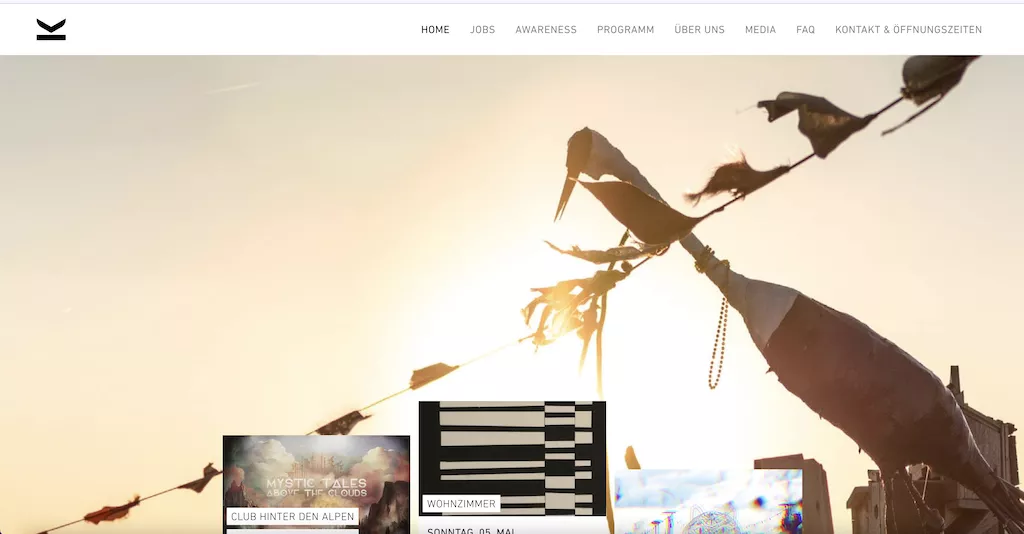Open Kontakt & Öffnungszeiten page
The image size is (1024, 534).
908,30
